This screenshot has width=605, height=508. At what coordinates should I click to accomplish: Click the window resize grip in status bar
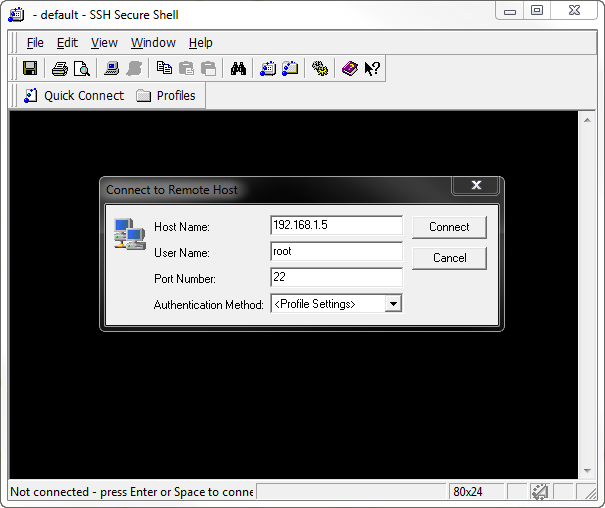[590, 493]
